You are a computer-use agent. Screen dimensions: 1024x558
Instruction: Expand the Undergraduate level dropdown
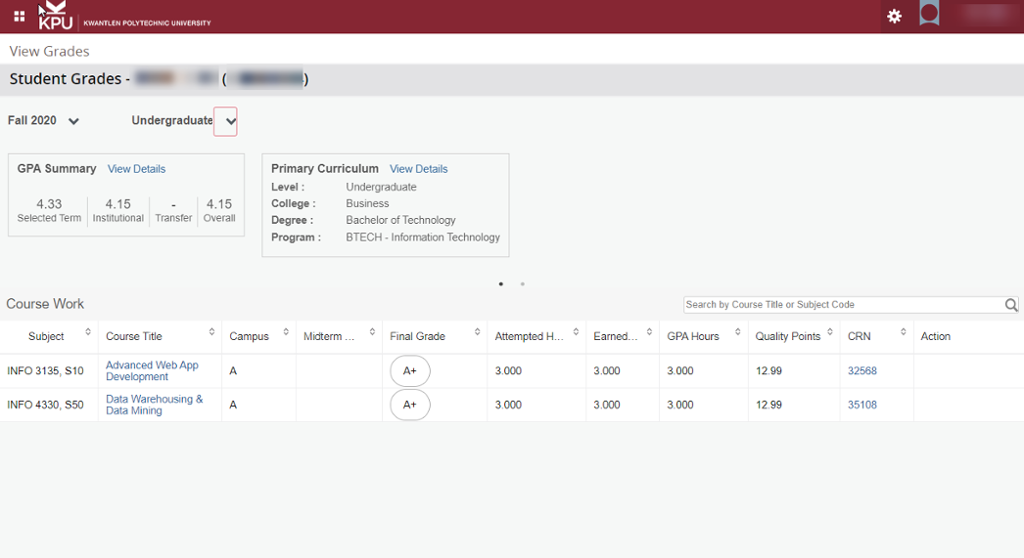click(226, 121)
